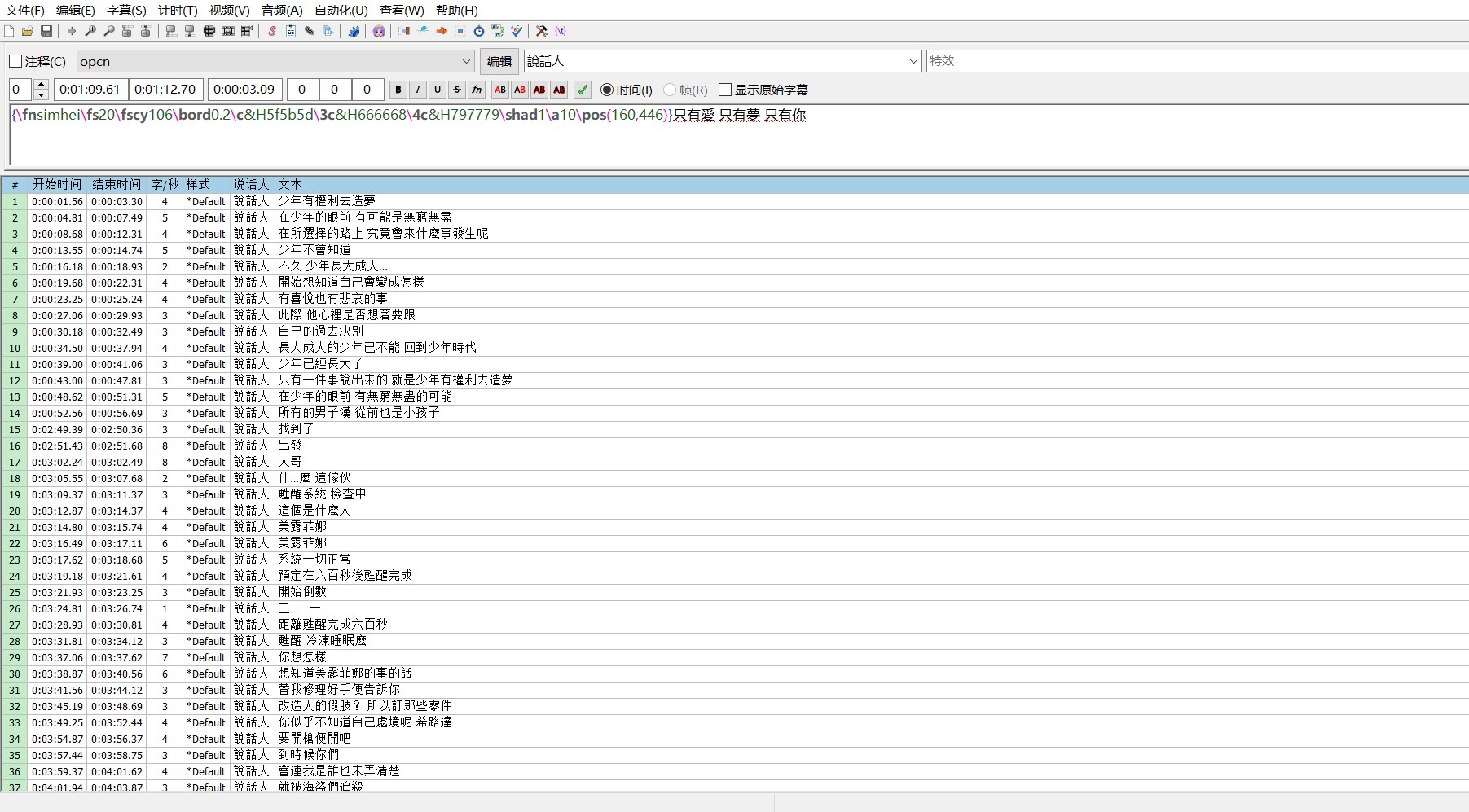The width and height of the screenshot is (1469, 812).
Task: Set outline color with third AB button
Action: [539, 90]
